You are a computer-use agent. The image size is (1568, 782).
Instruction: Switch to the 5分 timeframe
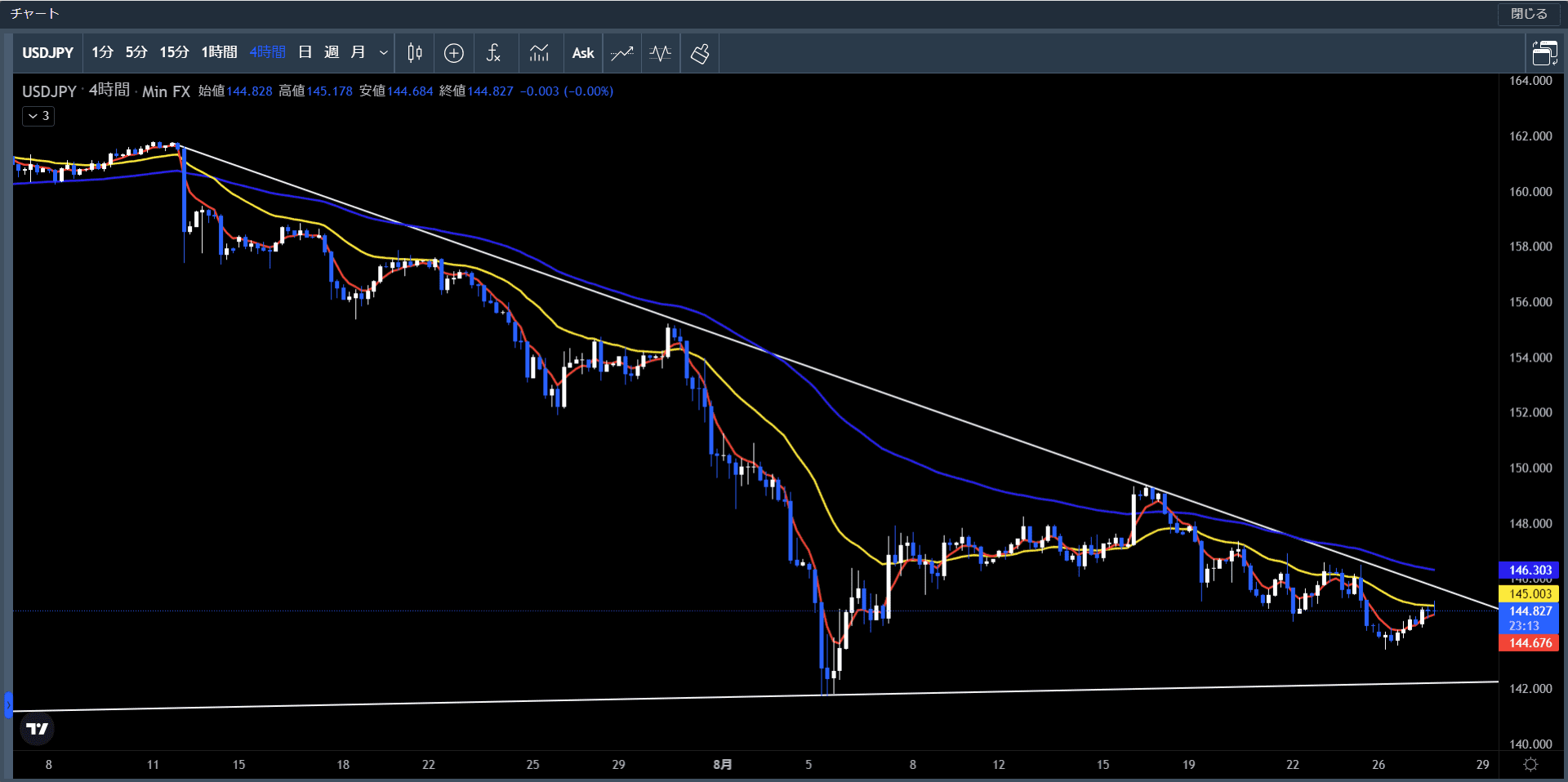pos(136,52)
